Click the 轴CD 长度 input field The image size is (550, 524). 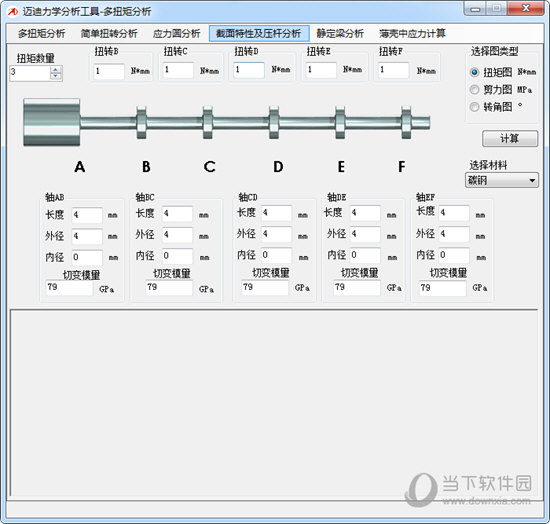click(x=276, y=213)
